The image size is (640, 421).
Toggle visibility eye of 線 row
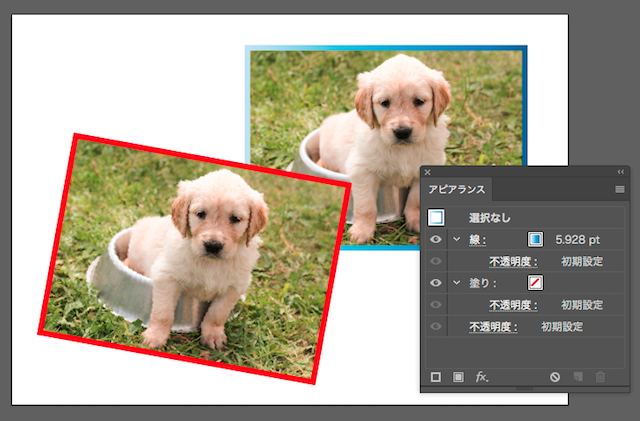[436, 239]
